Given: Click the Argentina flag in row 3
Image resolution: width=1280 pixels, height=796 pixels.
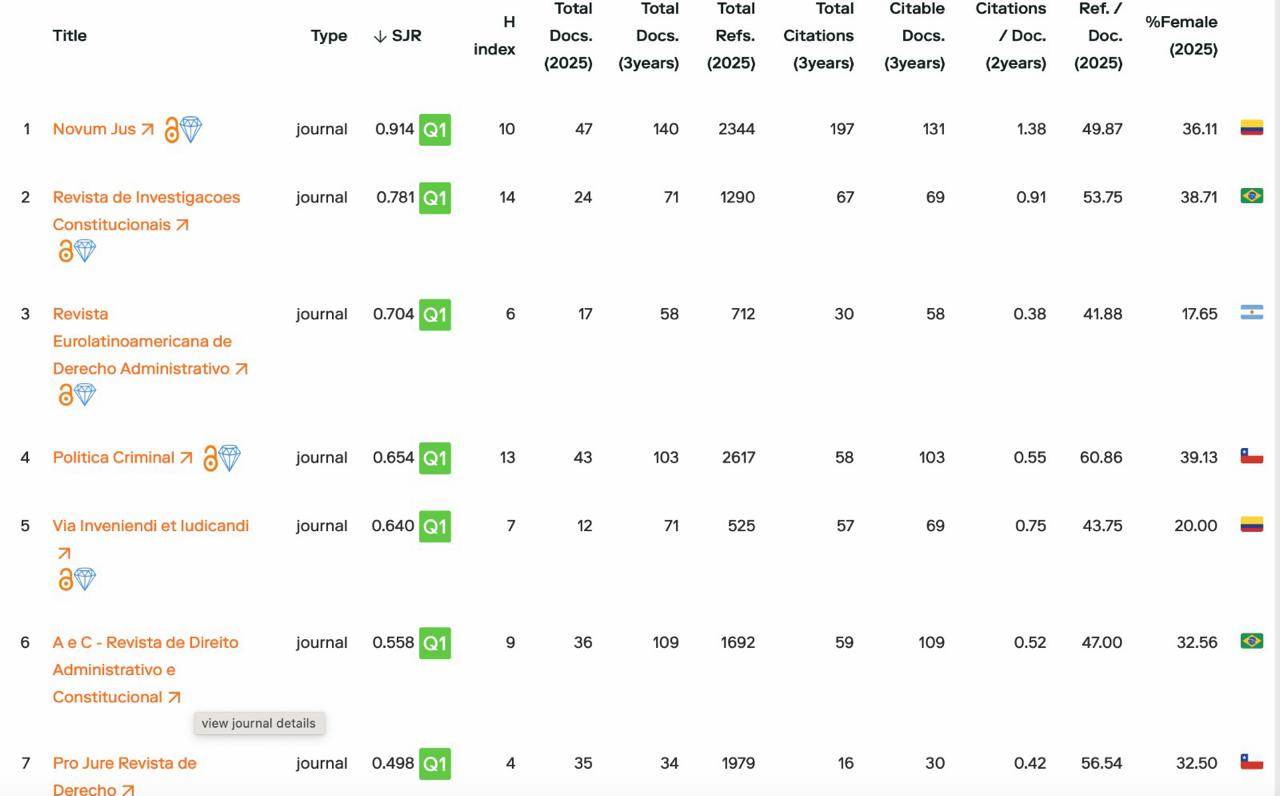Looking at the screenshot, I should tap(1251, 313).
